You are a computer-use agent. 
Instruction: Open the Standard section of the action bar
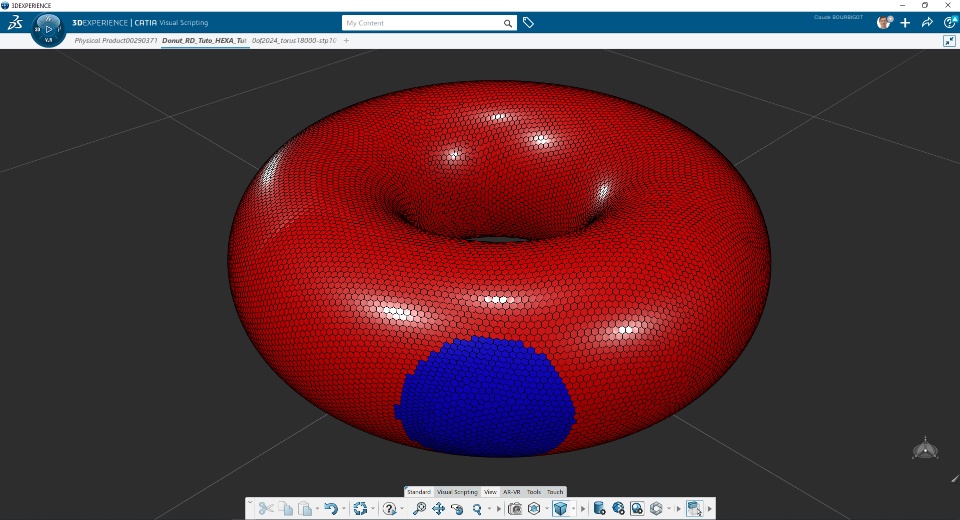point(419,492)
